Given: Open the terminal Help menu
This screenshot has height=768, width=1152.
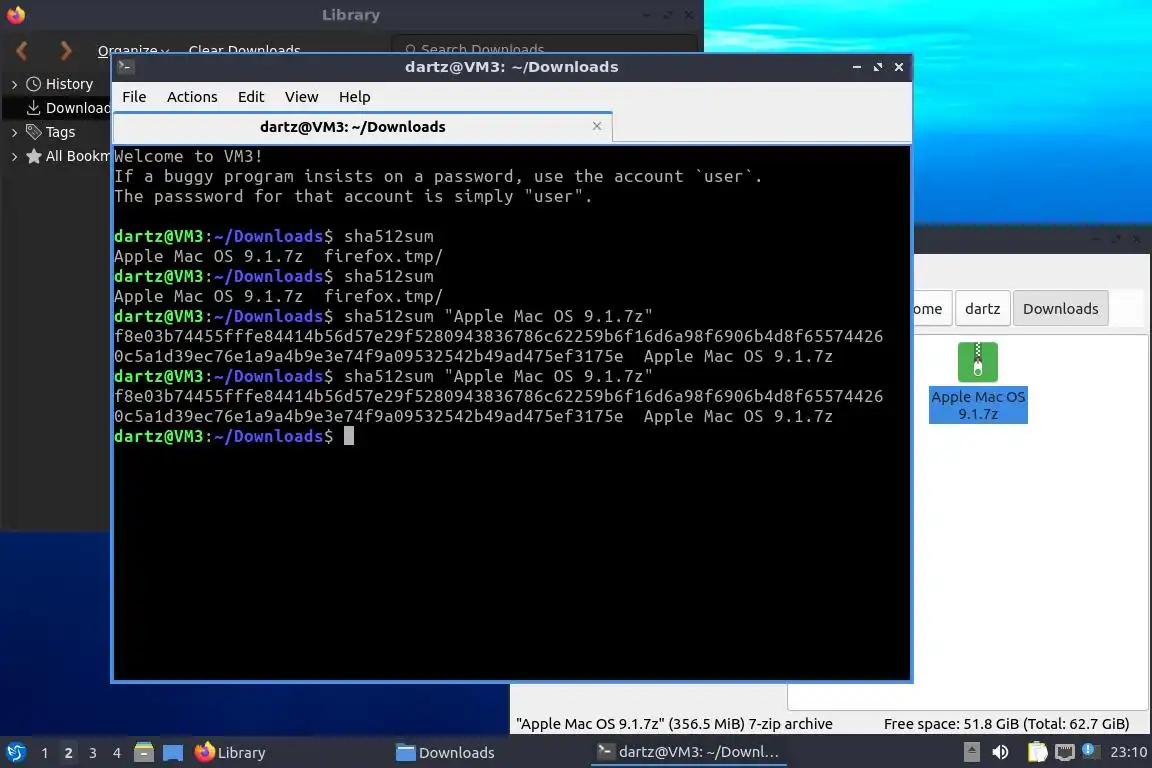Looking at the screenshot, I should (x=354, y=97).
